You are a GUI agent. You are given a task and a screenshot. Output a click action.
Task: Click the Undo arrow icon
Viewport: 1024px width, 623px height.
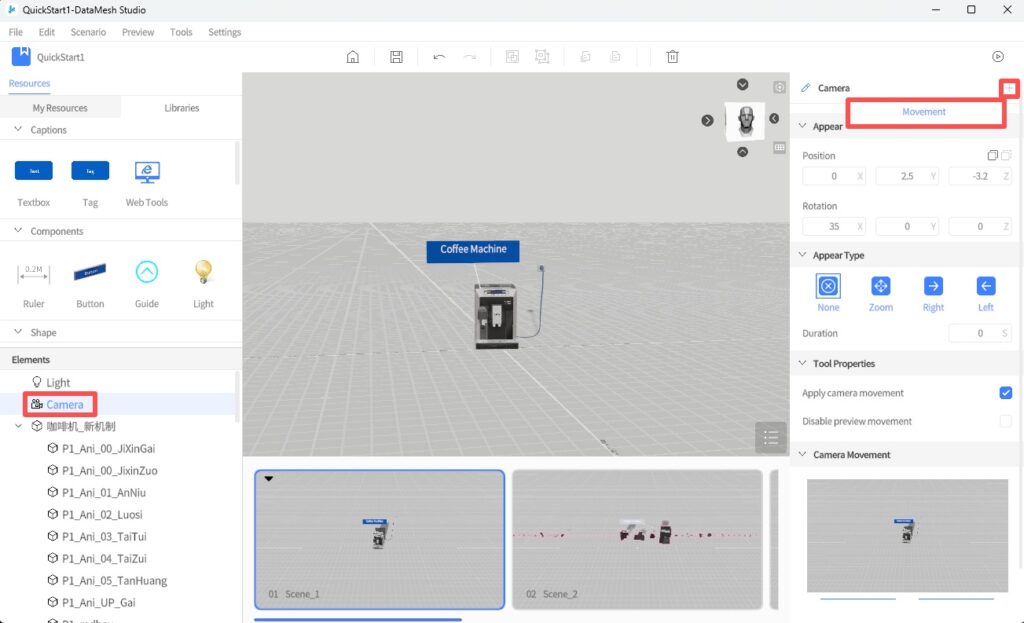point(439,57)
